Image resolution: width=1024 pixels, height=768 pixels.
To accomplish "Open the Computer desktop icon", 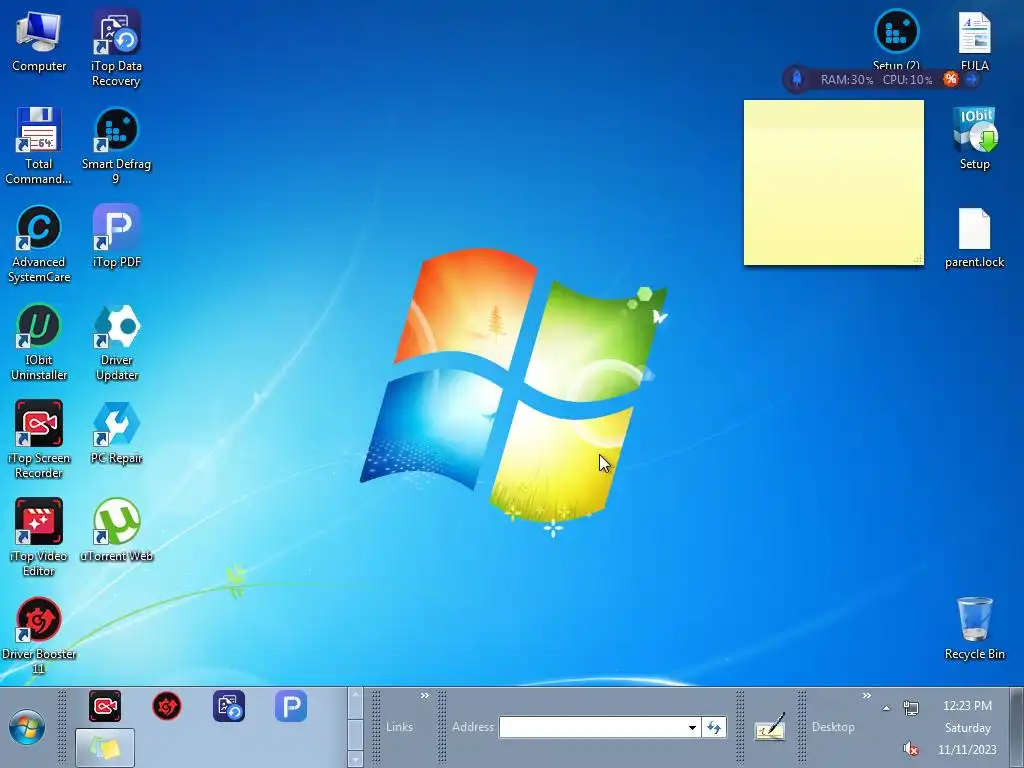I will [x=39, y=41].
